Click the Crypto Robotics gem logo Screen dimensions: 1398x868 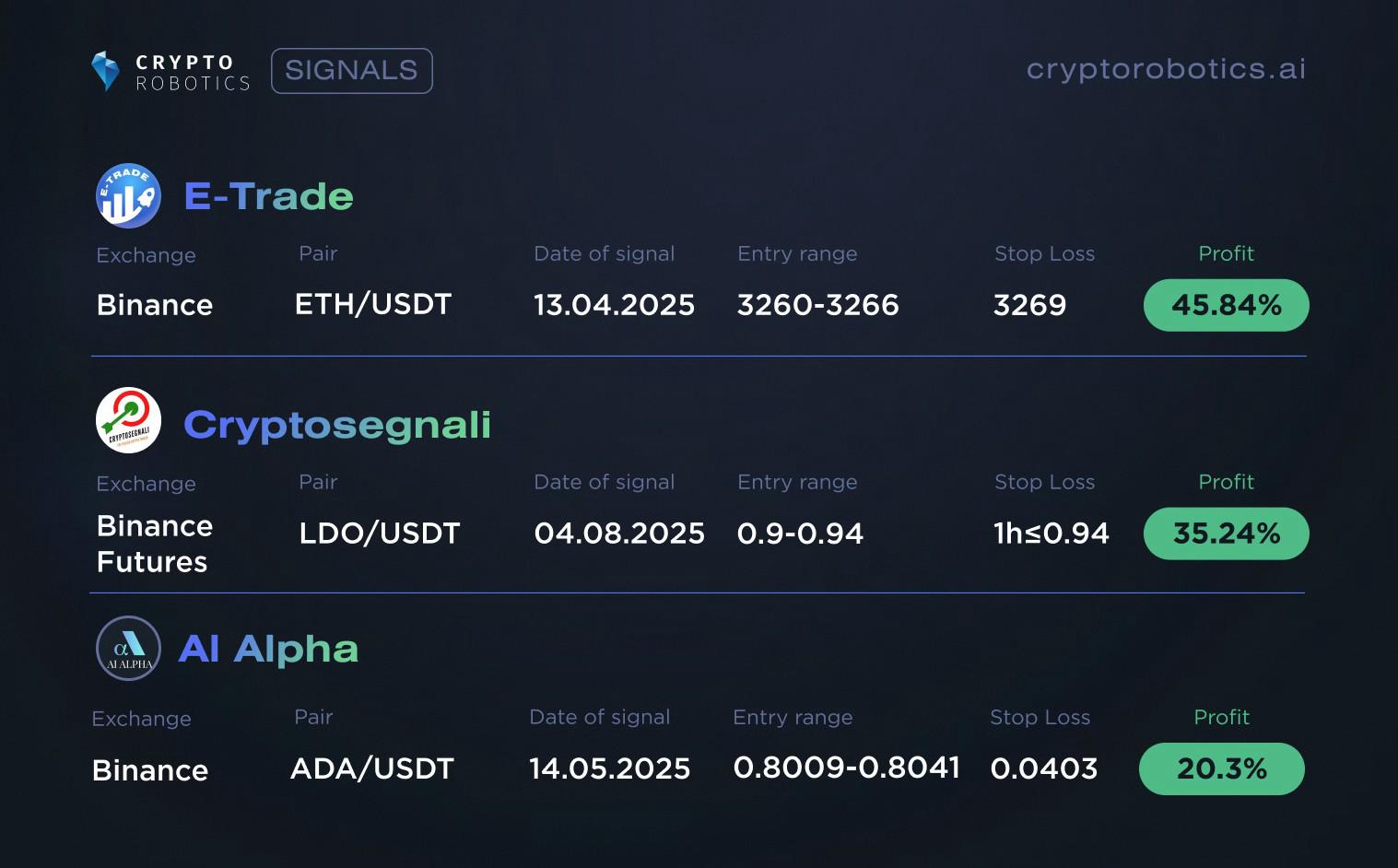click(x=106, y=71)
